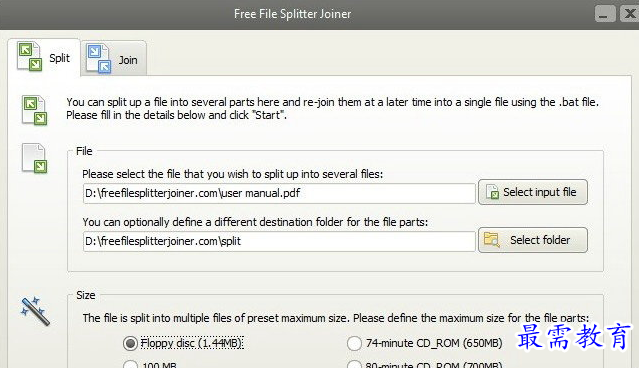Choose the 74-minute CD_ROM (650MB) option
639x368 pixels.
coord(354,343)
